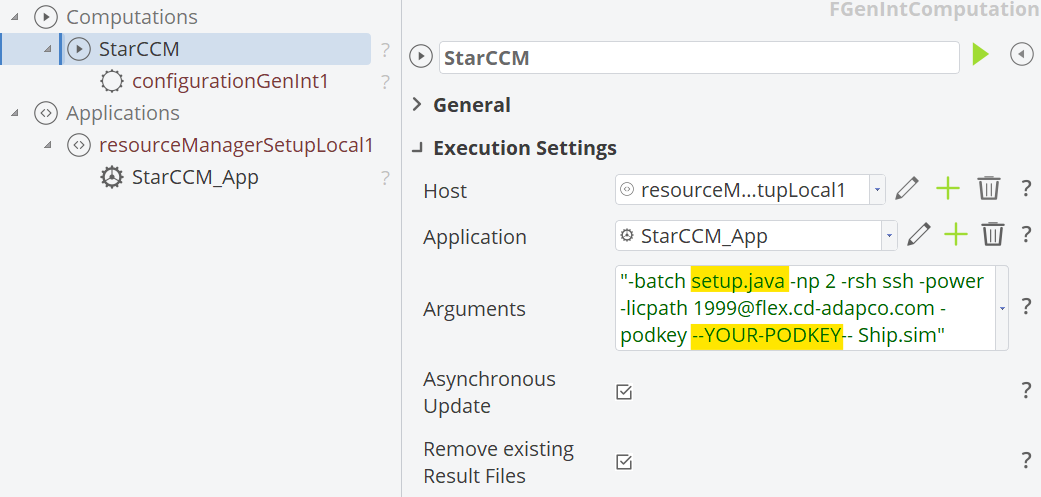The image size is (1041, 497).
Task: Open the Application dropdown arrow
Action: tap(890, 236)
